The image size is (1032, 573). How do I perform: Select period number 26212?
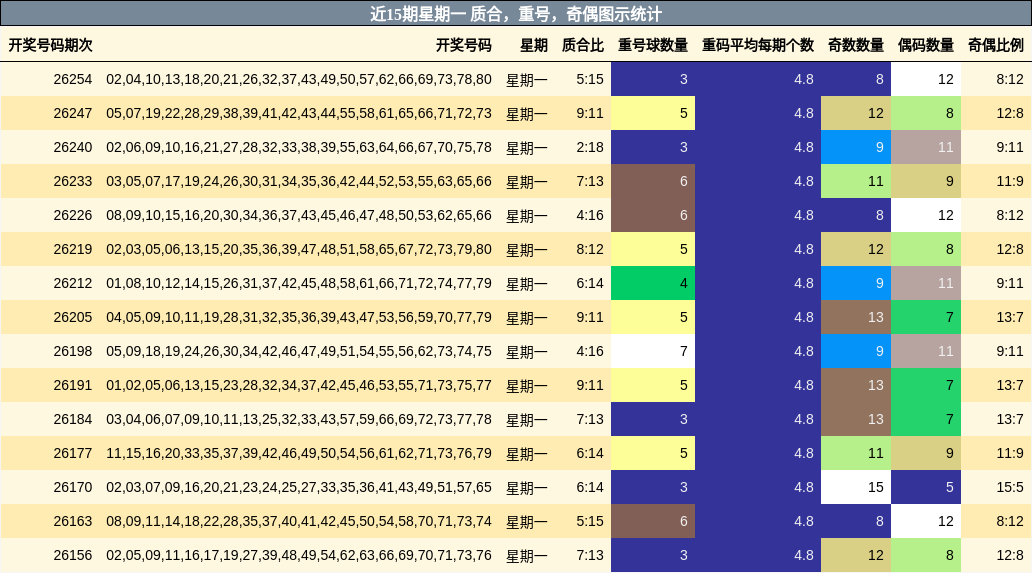(x=73, y=283)
